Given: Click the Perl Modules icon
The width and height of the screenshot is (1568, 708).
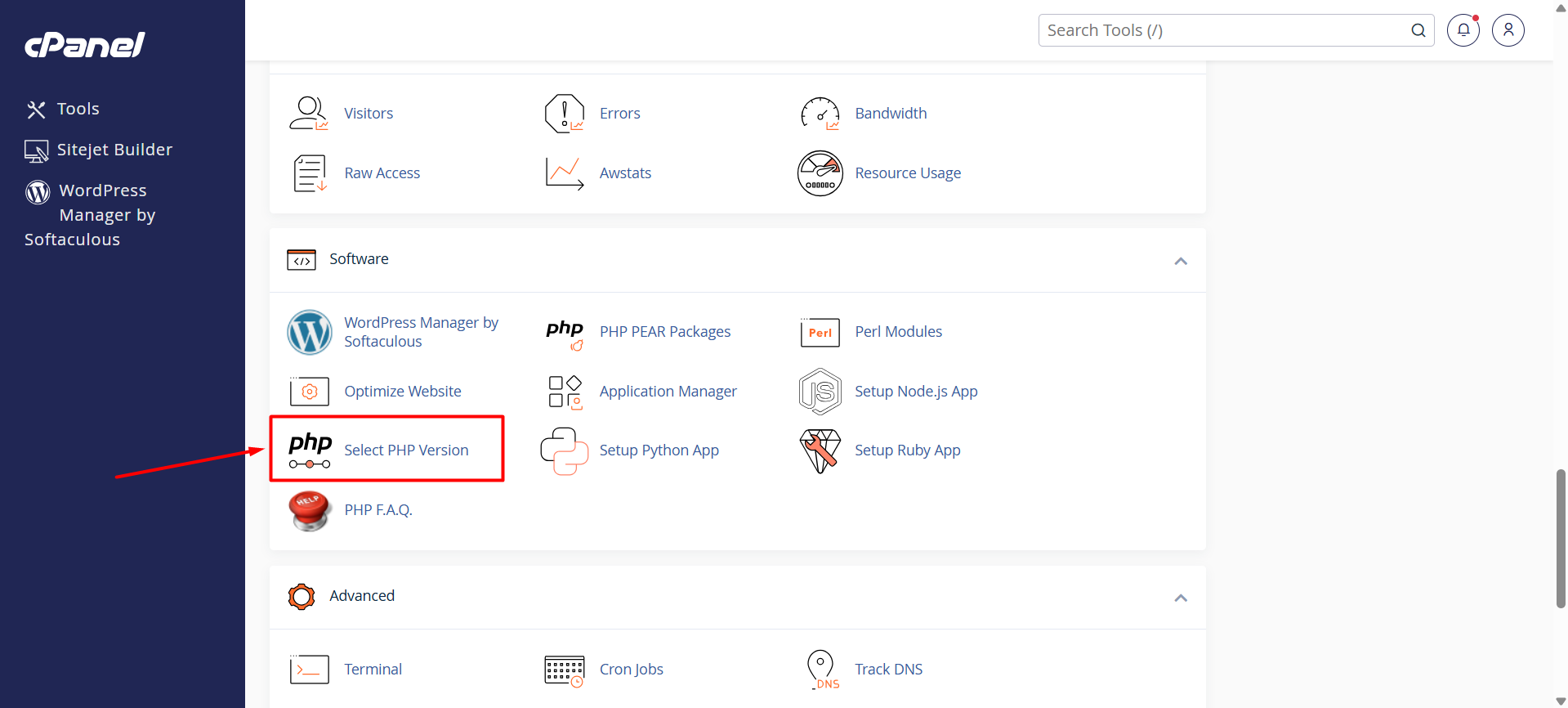Looking at the screenshot, I should click(820, 333).
